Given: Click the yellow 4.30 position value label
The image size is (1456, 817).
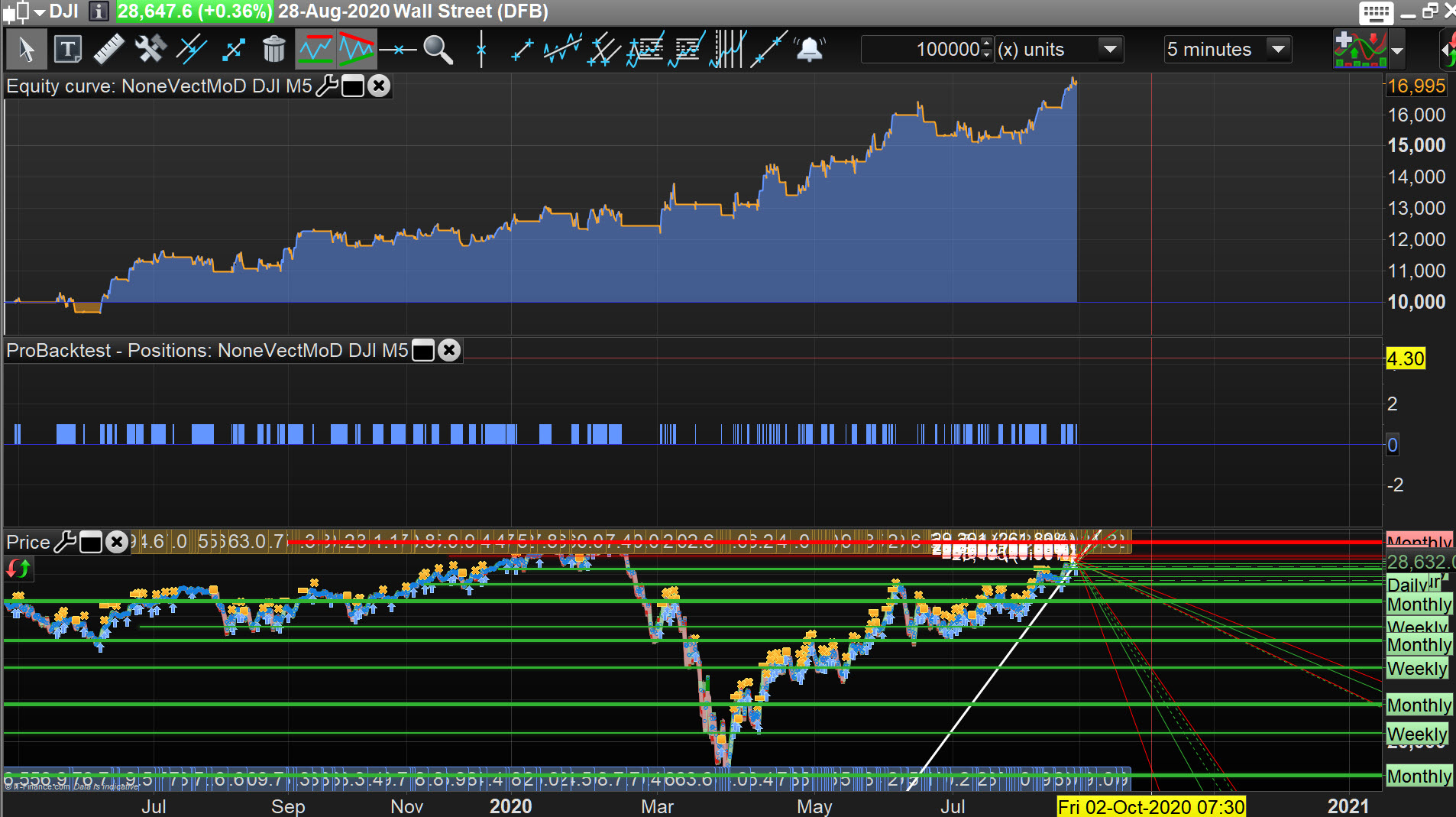Looking at the screenshot, I should (1406, 358).
